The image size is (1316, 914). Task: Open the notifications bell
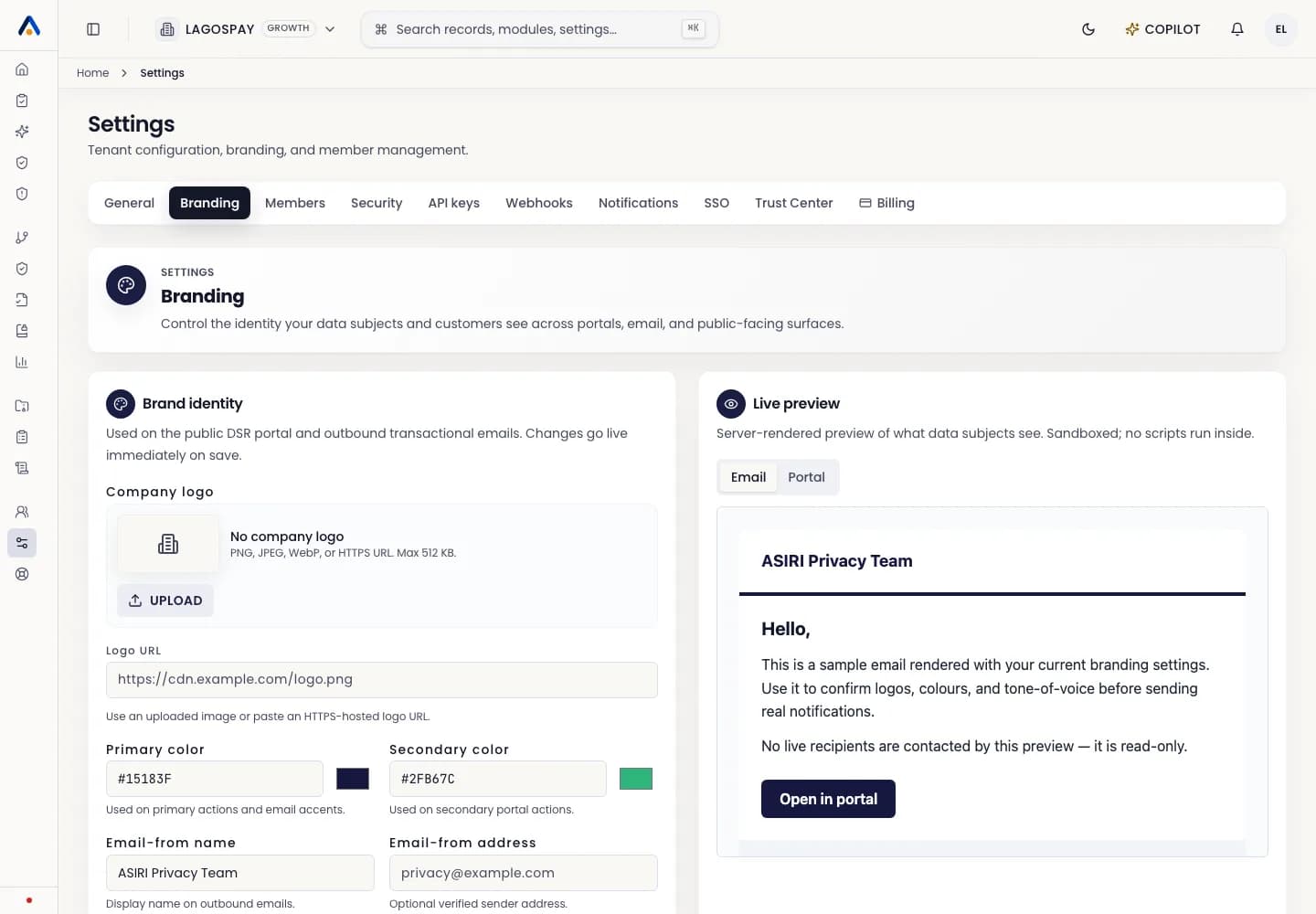[1237, 29]
